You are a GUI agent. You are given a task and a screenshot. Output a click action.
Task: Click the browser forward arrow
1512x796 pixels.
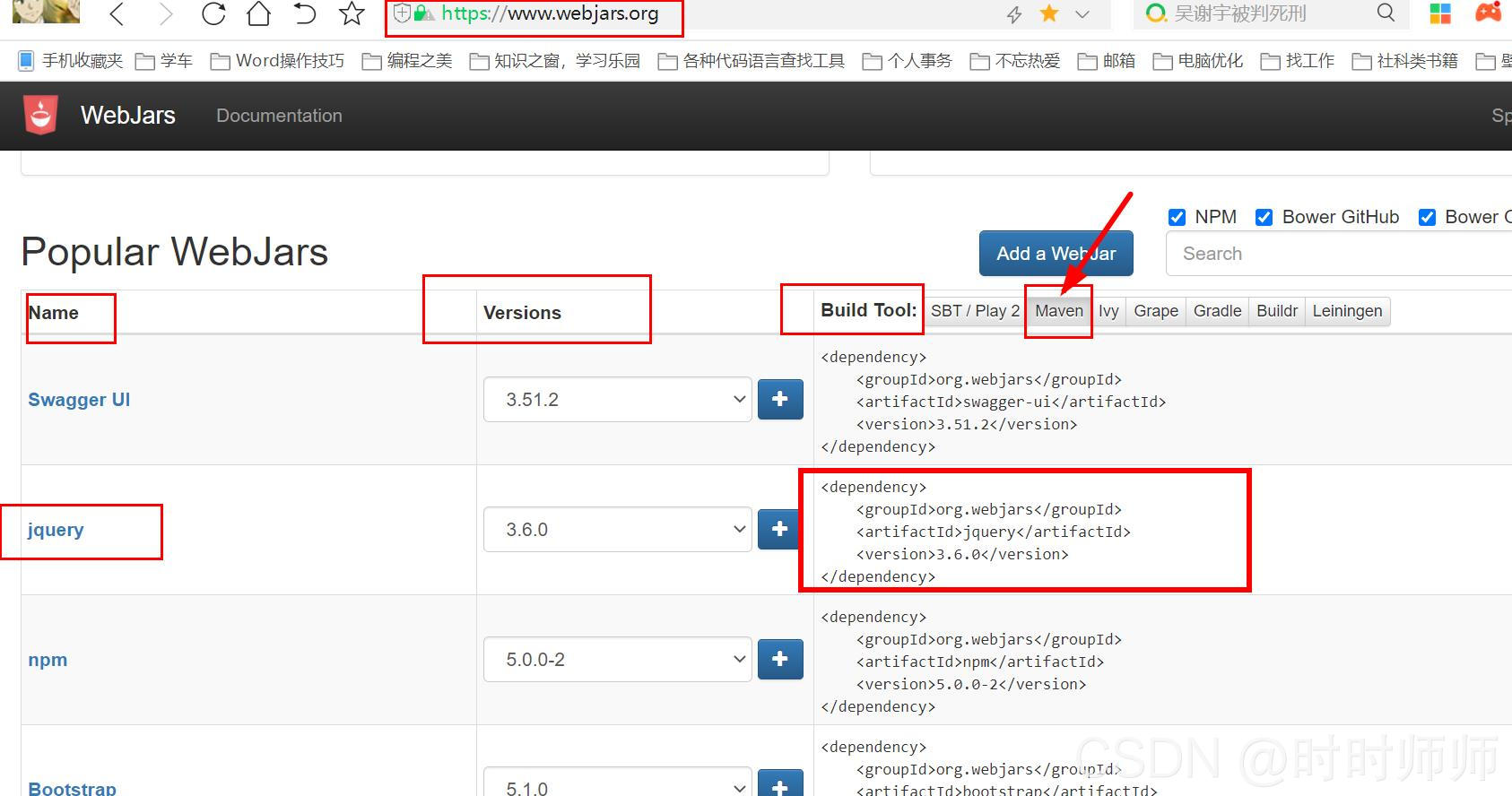(165, 13)
